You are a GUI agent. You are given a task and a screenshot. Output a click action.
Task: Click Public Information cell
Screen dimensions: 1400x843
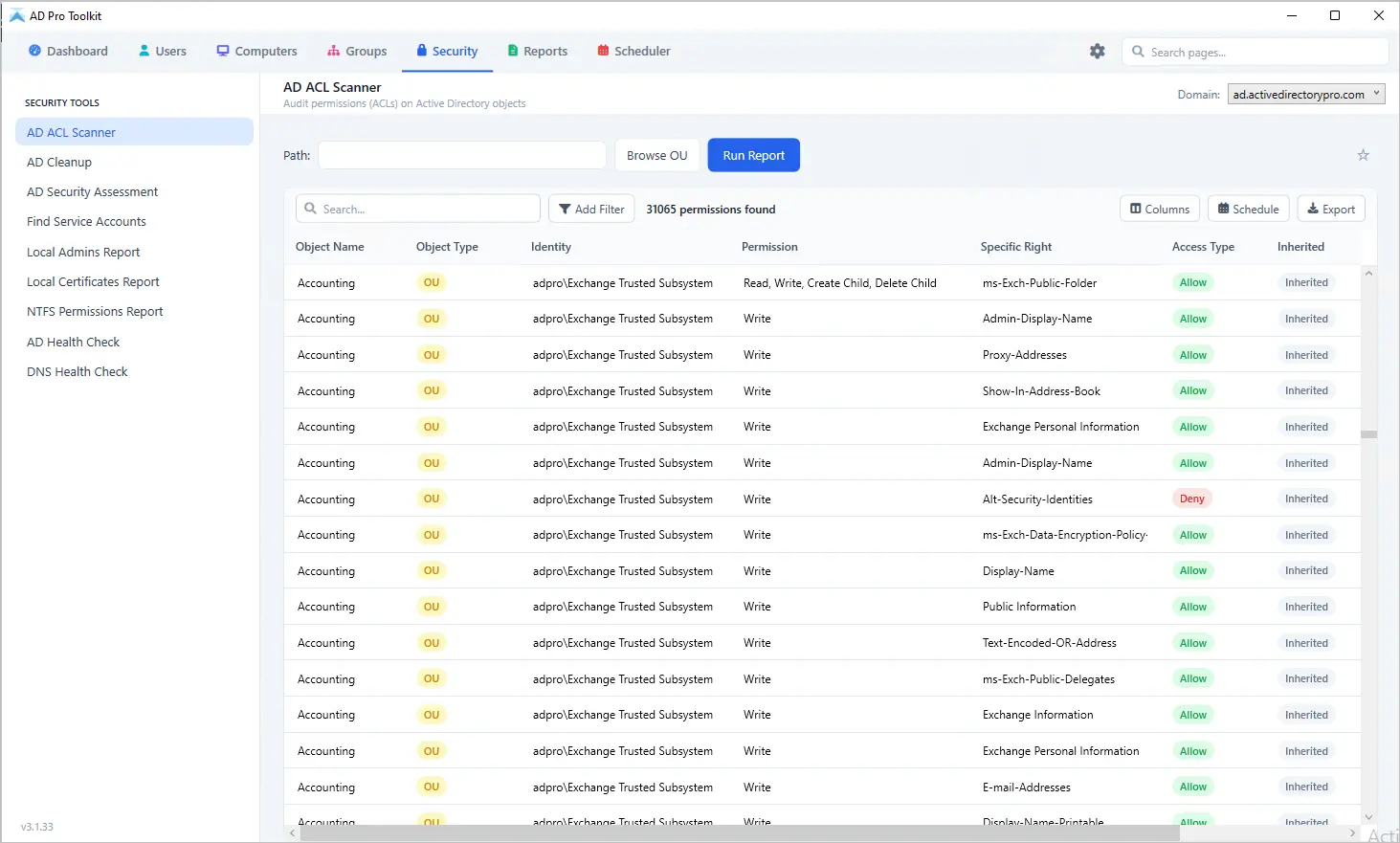(x=1029, y=607)
